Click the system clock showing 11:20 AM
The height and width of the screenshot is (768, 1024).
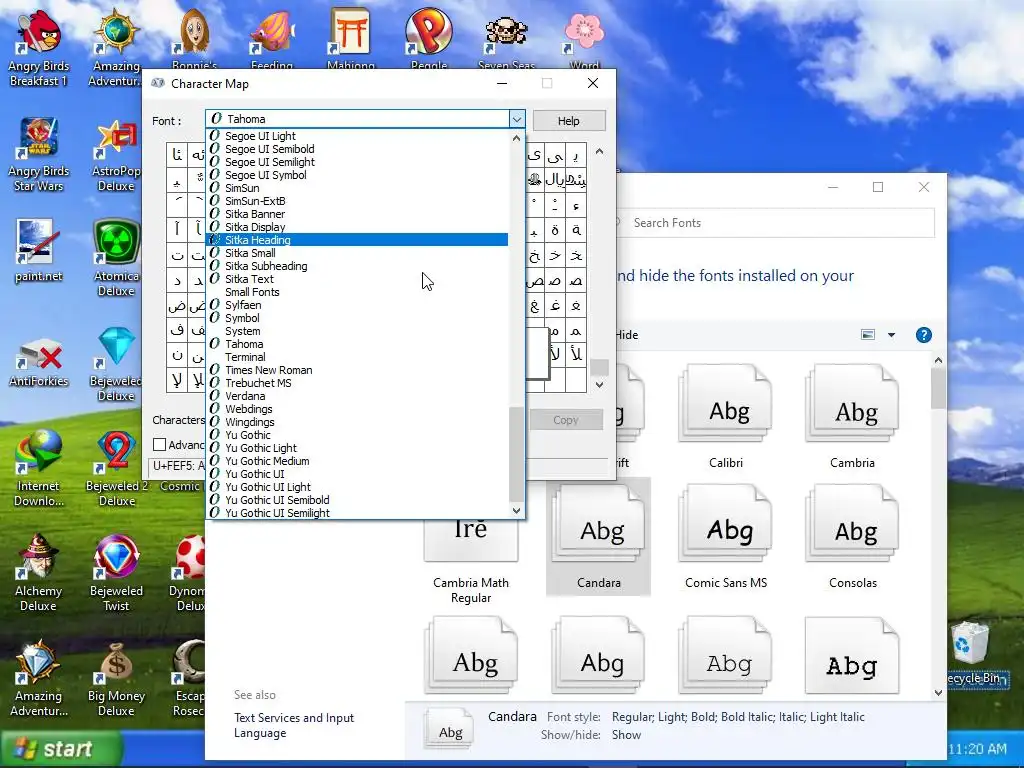[x=978, y=748]
